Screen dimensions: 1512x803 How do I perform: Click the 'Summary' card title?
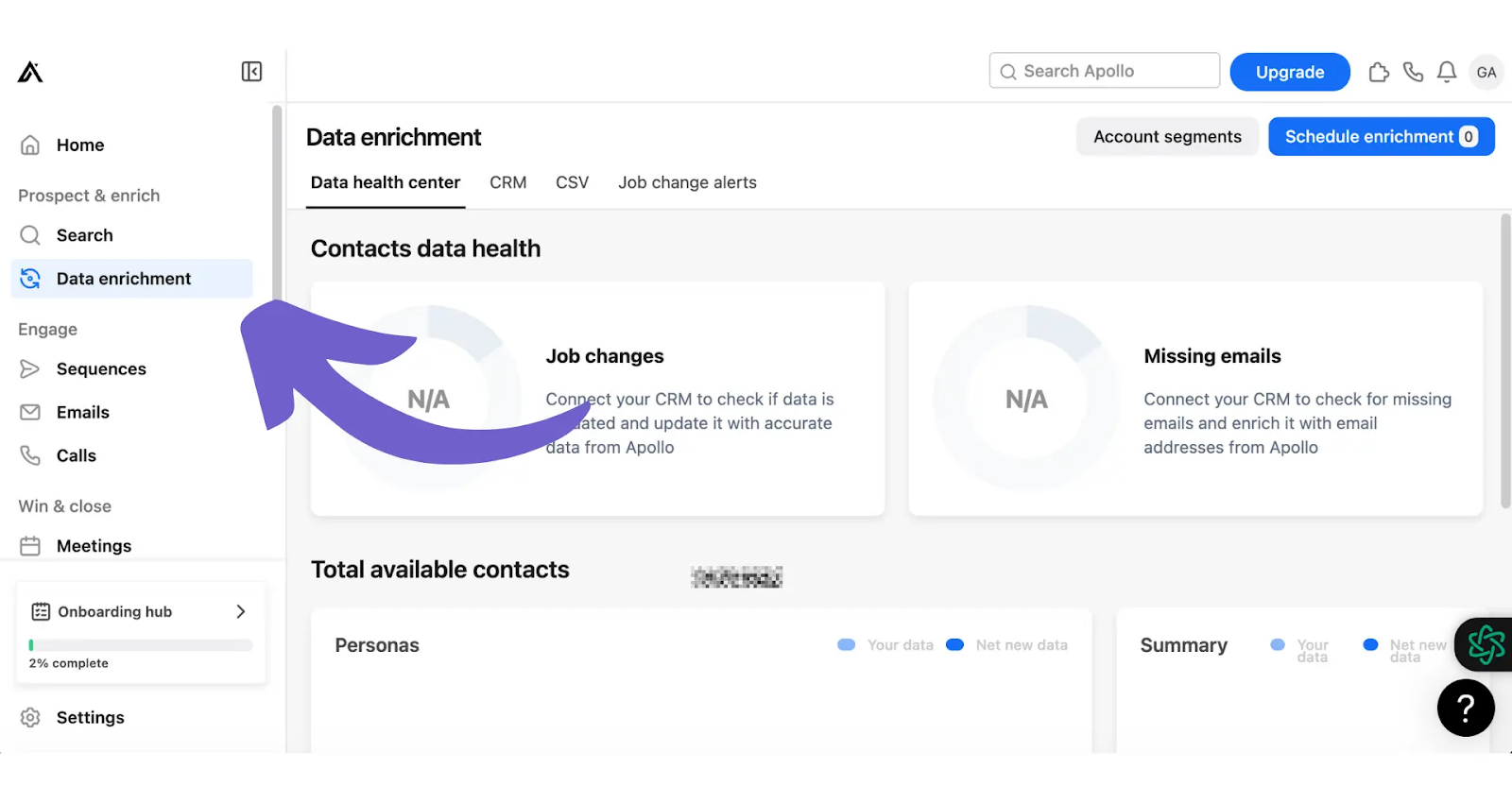[x=1184, y=645]
